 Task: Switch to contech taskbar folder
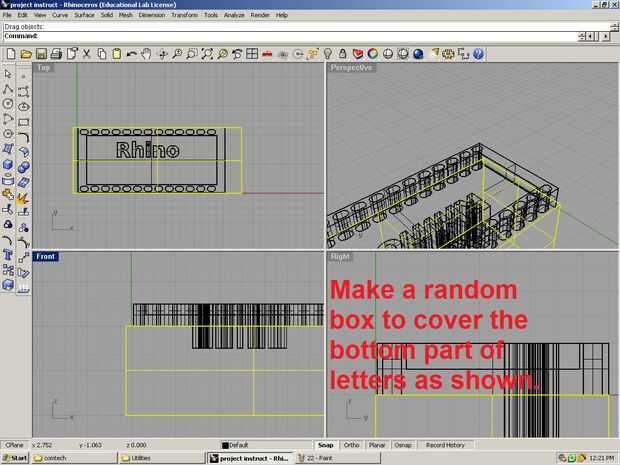pos(74,458)
